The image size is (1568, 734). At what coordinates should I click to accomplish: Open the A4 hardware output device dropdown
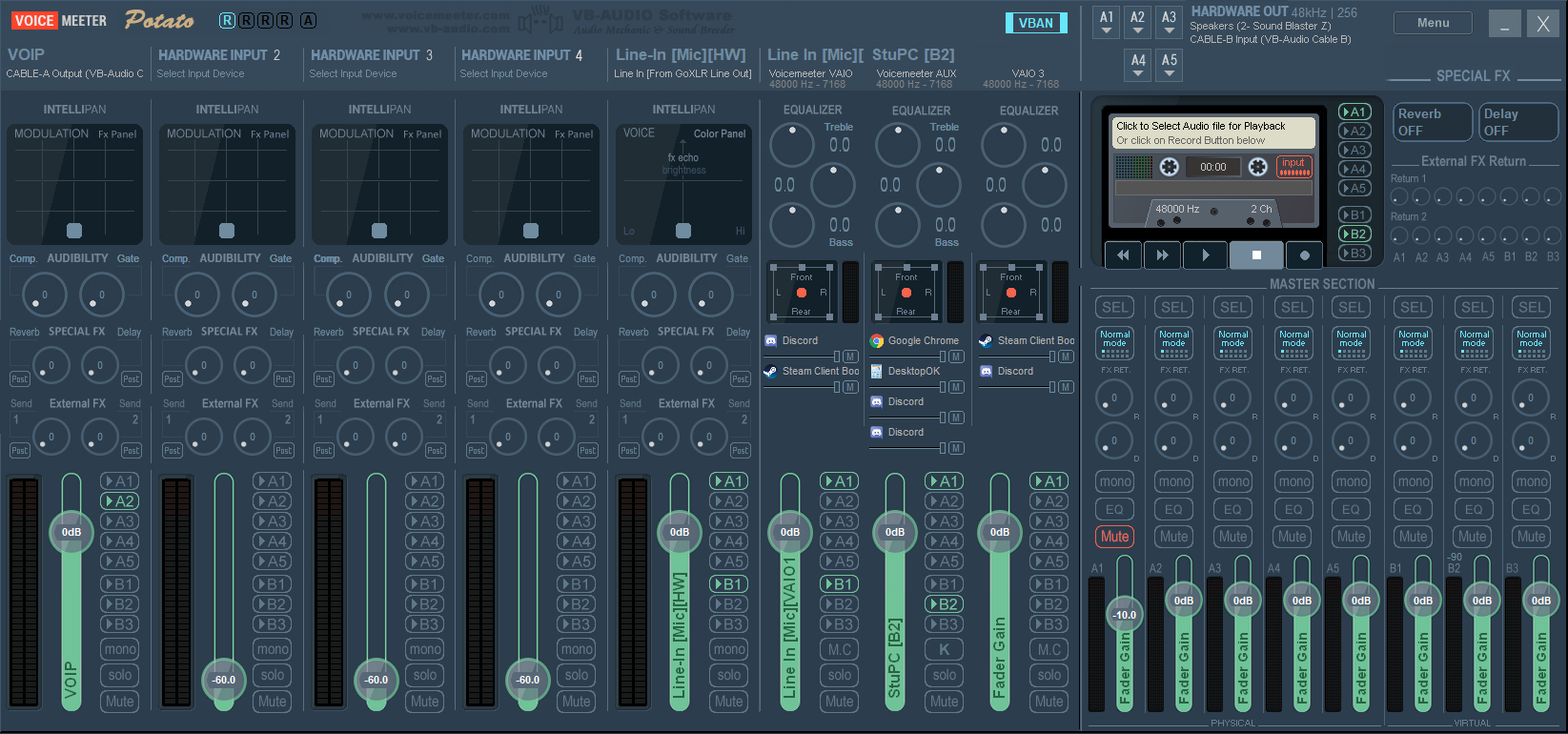[1138, 65]
